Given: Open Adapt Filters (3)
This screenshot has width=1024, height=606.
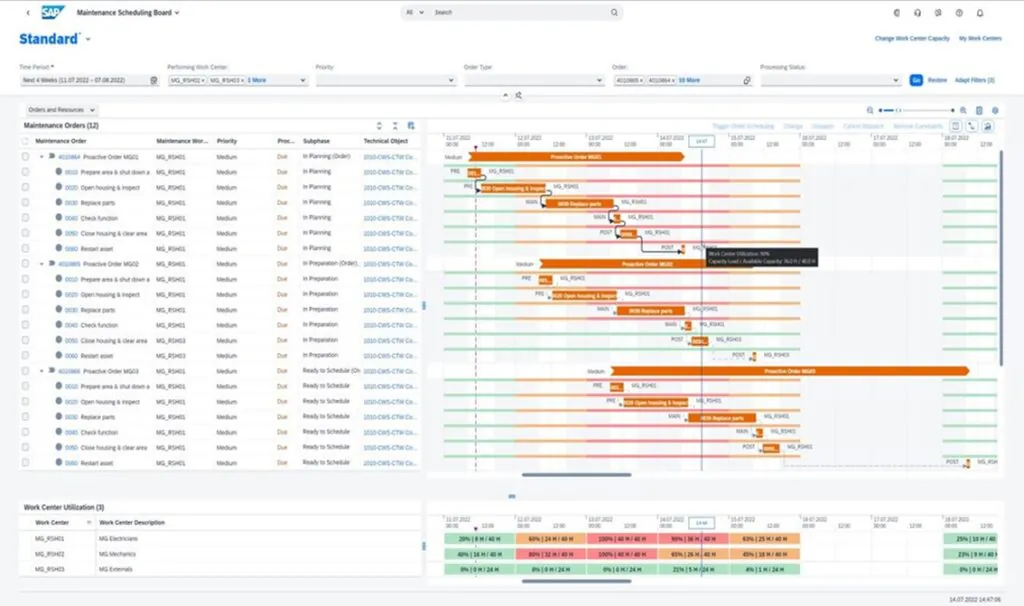Looking at the screenshot, I should click(974, 80).
